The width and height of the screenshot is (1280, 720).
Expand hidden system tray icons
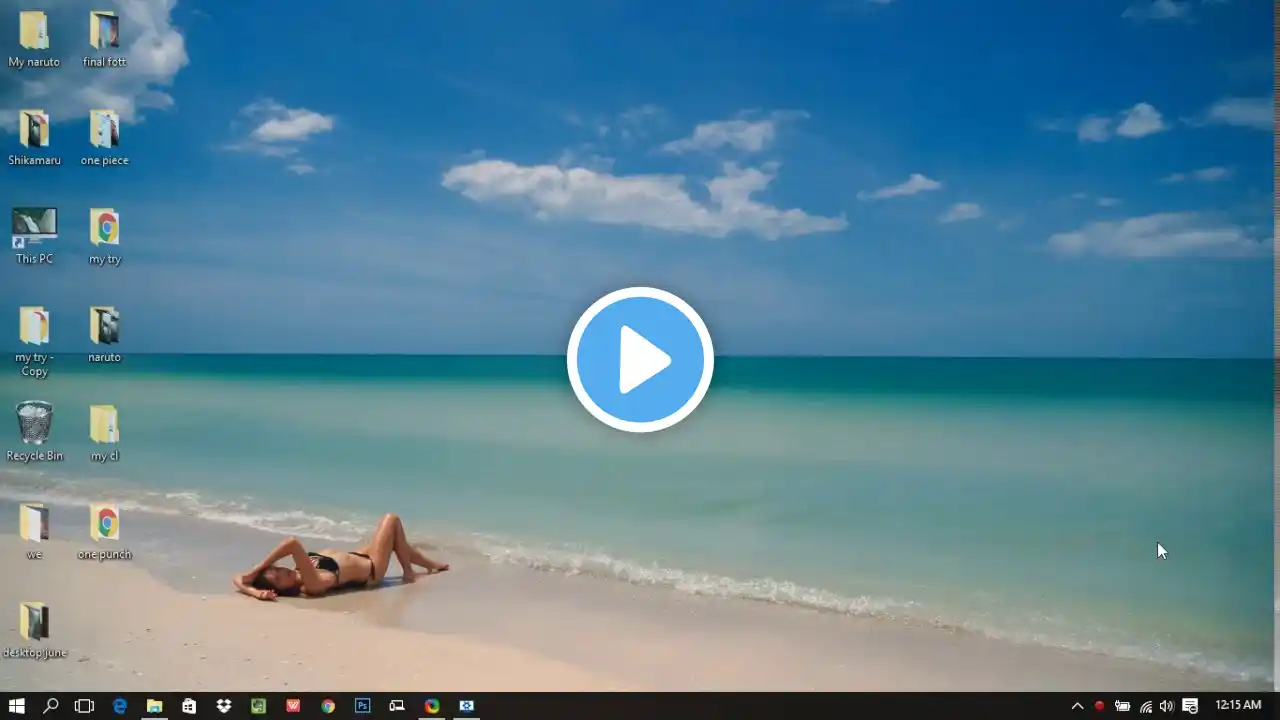point(1077,706)
